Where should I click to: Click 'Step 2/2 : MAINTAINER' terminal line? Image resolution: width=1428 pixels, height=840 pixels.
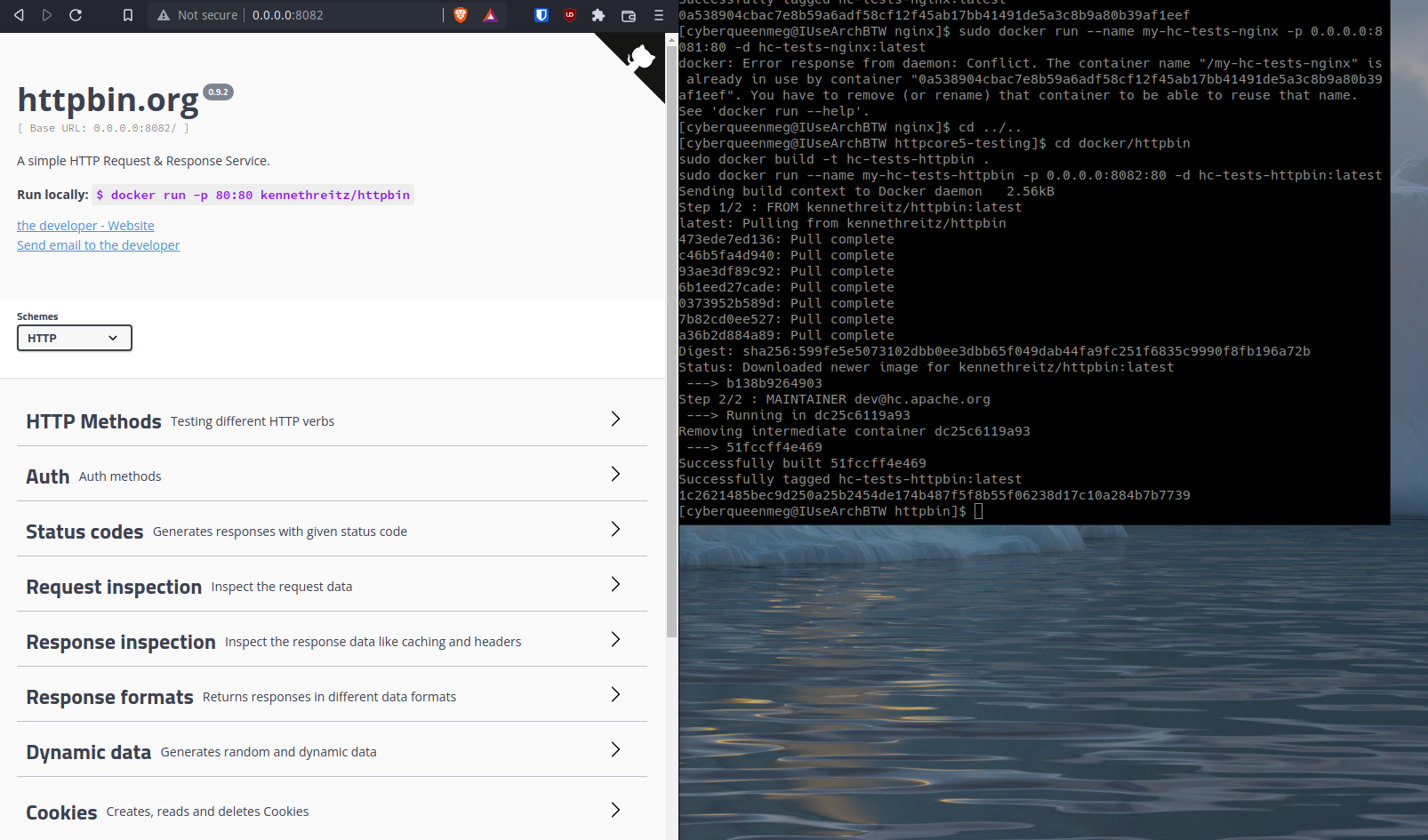834,399
